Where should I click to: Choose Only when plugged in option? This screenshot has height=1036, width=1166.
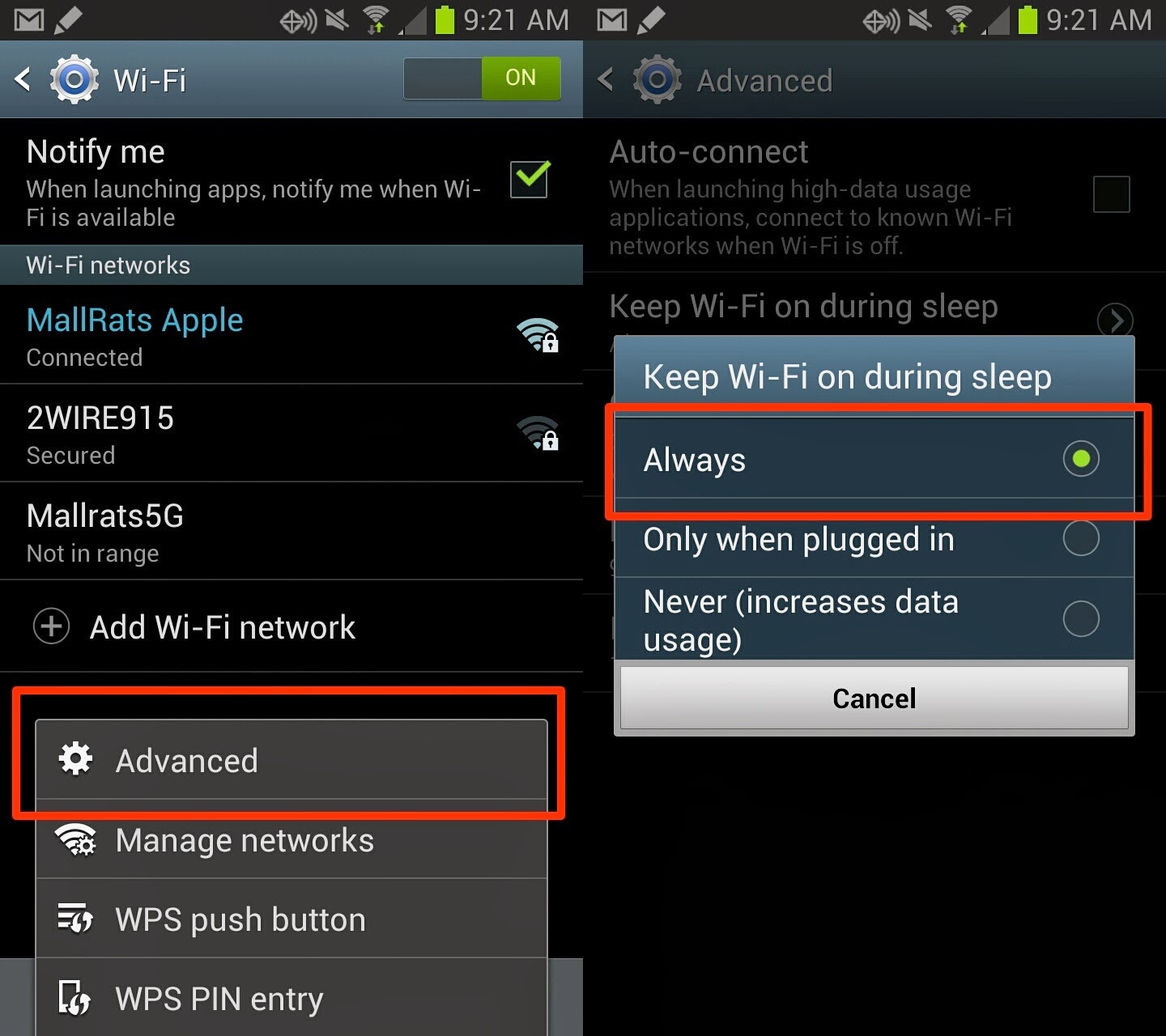pos(874,538)
